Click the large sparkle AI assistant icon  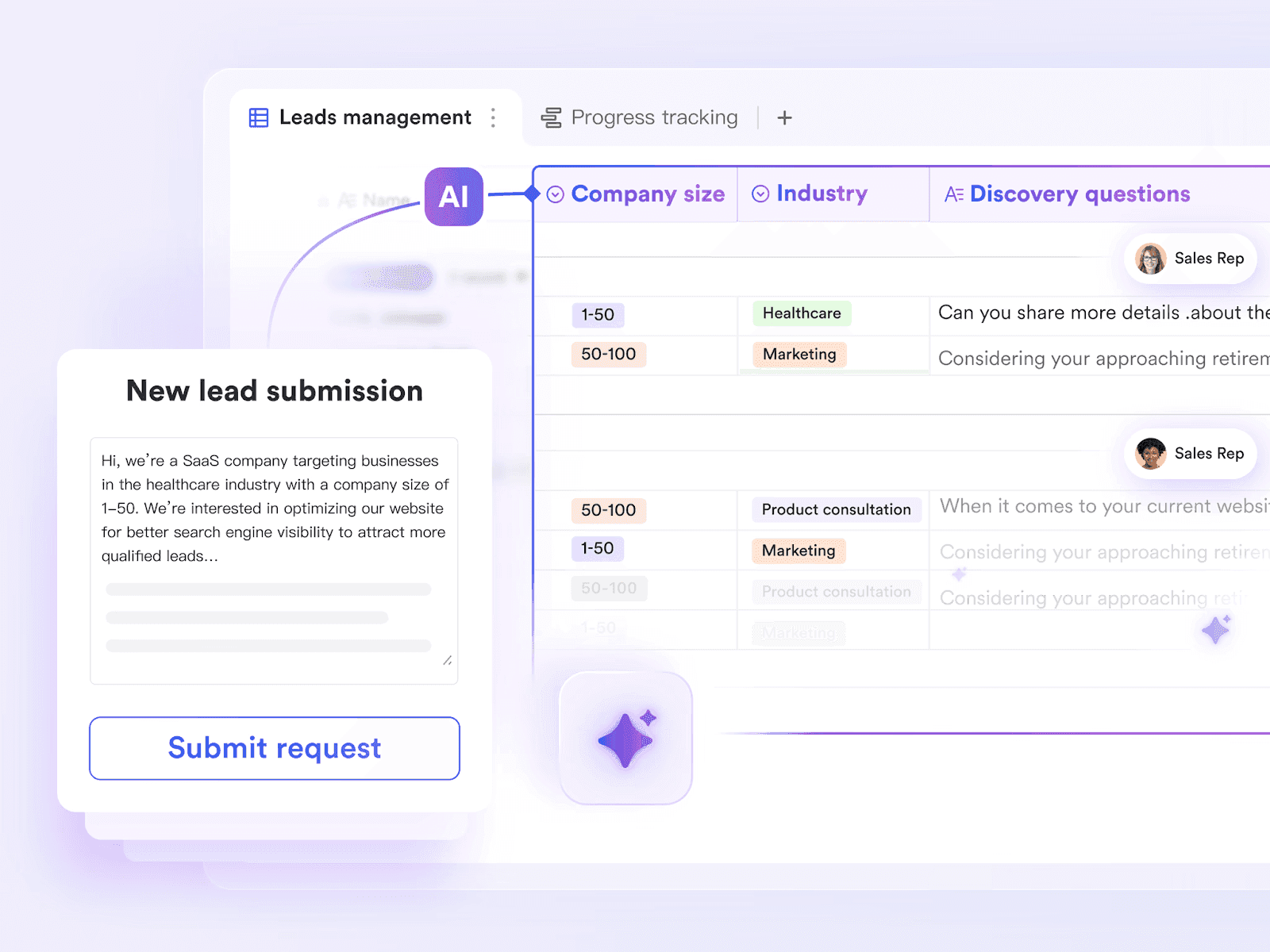(x=626, y=739)
